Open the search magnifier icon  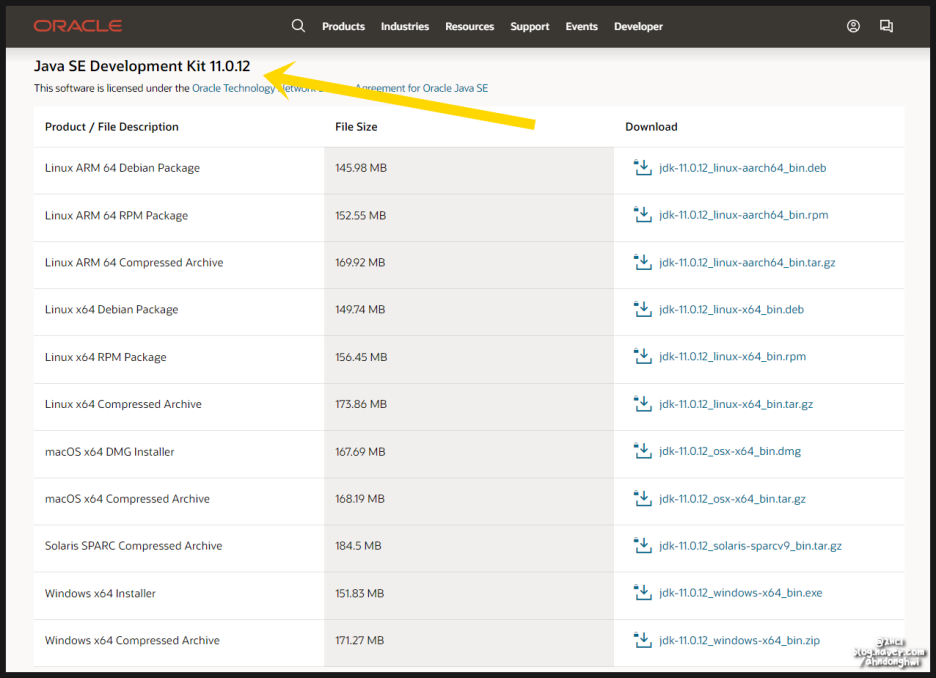298,26
